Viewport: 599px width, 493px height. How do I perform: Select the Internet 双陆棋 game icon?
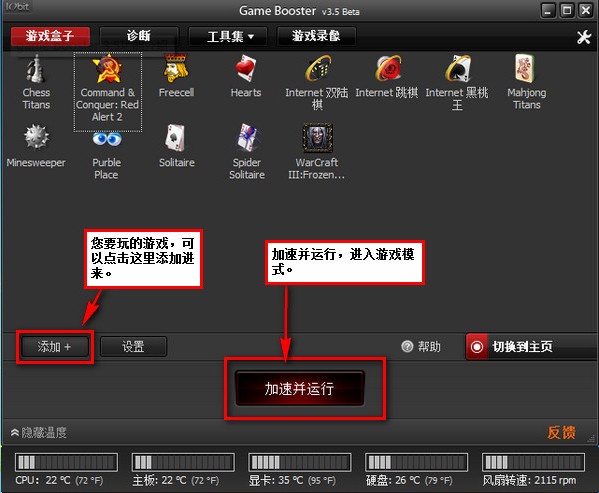click(x=318, y=69)
